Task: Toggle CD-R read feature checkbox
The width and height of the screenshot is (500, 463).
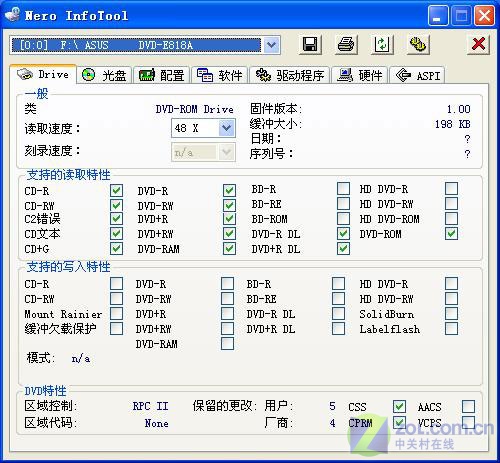Action: coord(116,191)
